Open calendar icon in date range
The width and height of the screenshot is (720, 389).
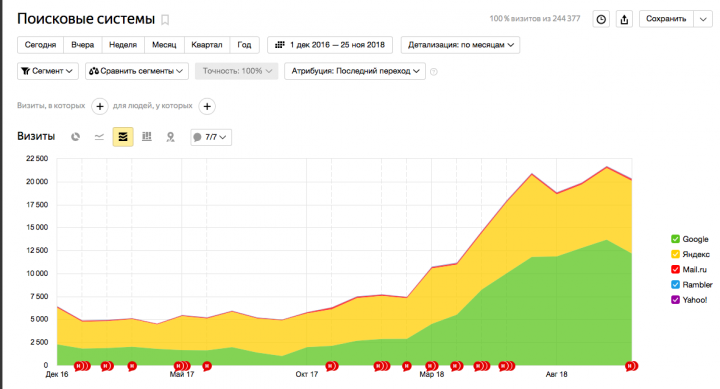pos(280,45)
